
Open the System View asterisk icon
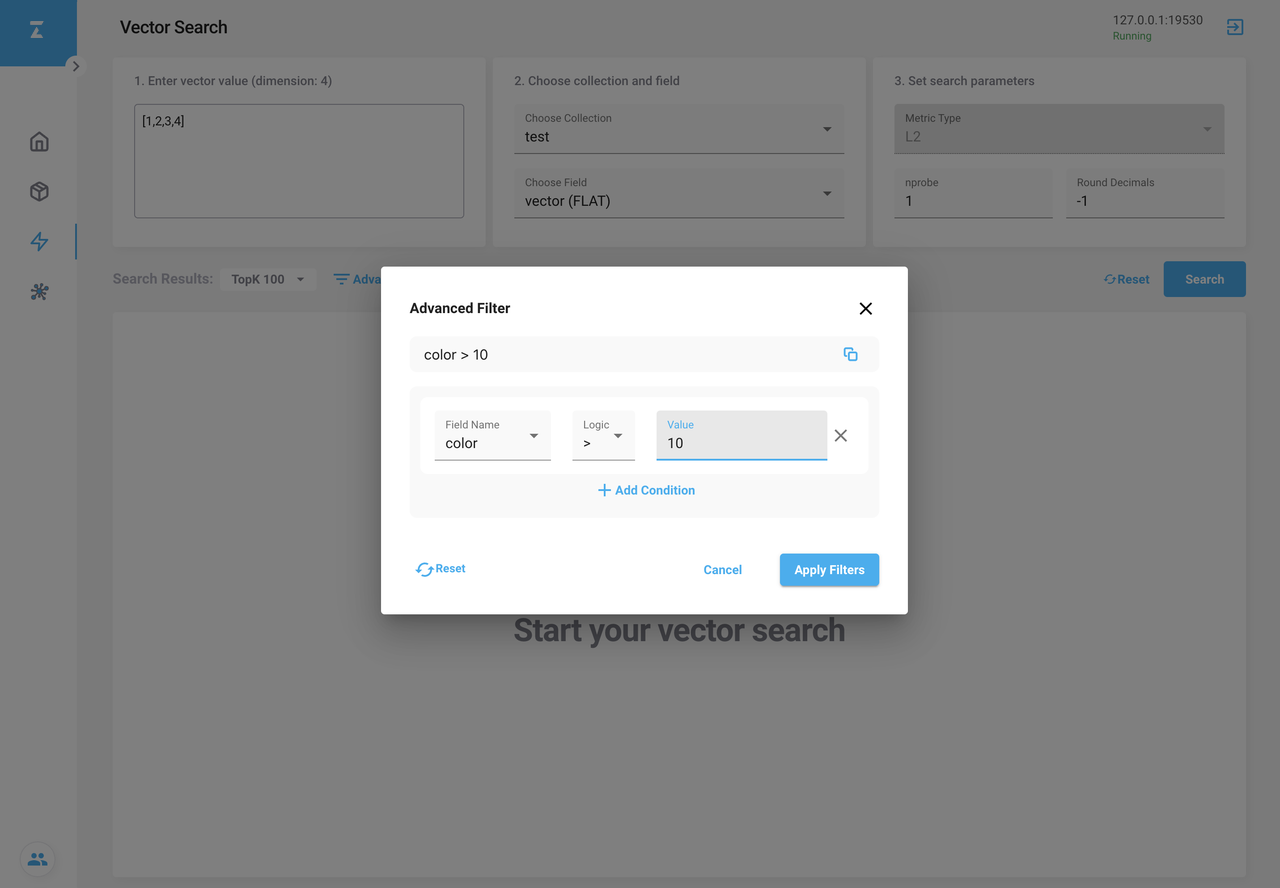(39, 292)
